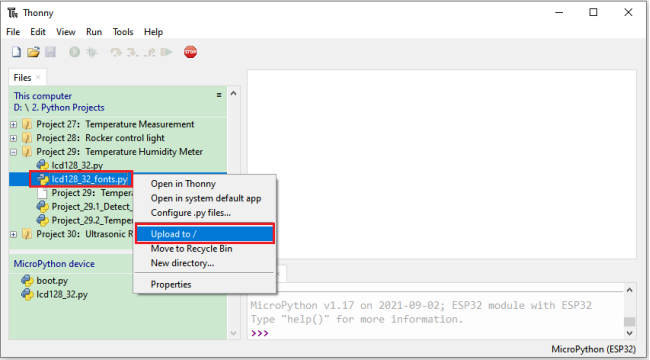
Task: Collapse Project 29 Temperature Humidity Meter folder
Action: pos(13,152)
